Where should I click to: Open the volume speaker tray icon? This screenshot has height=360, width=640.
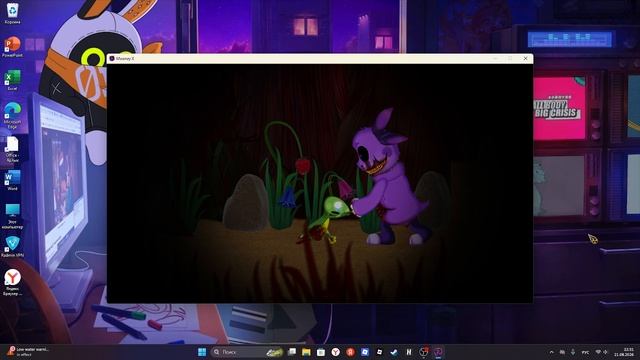605,352
